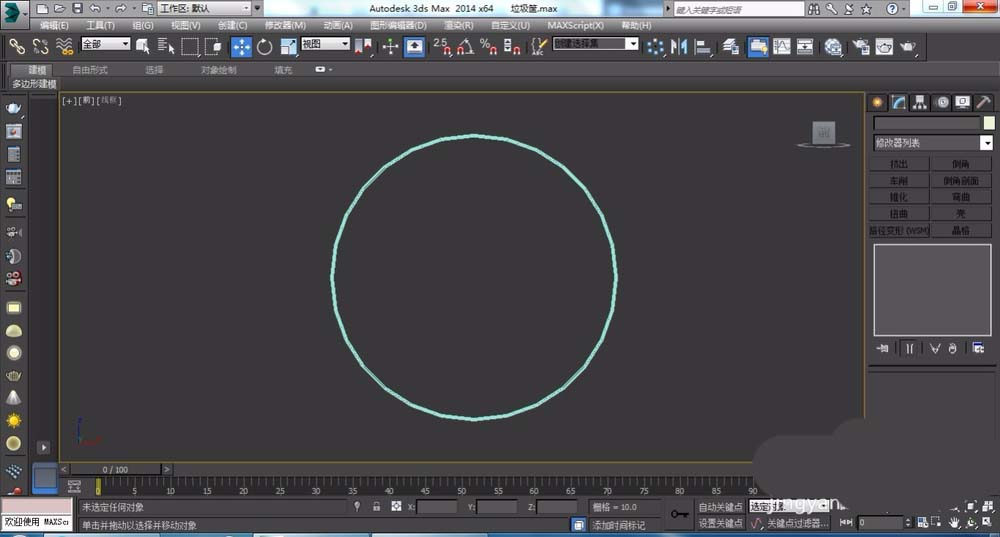The width and height of the screenshot is (1000, 537).
Task: Open the 修改器(M) menu
Action: point(285,25)
